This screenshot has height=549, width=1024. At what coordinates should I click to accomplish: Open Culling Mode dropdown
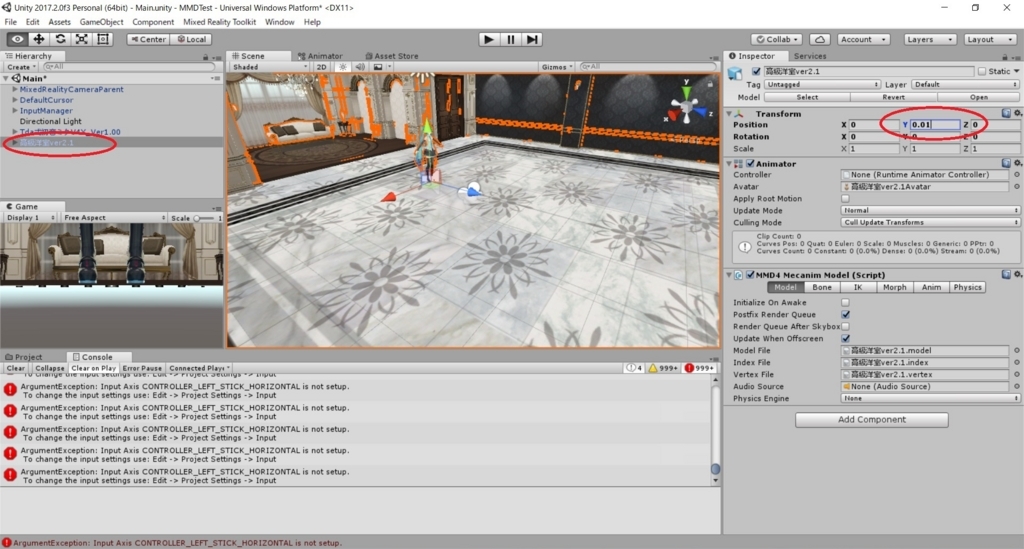[x=930, y=223]
